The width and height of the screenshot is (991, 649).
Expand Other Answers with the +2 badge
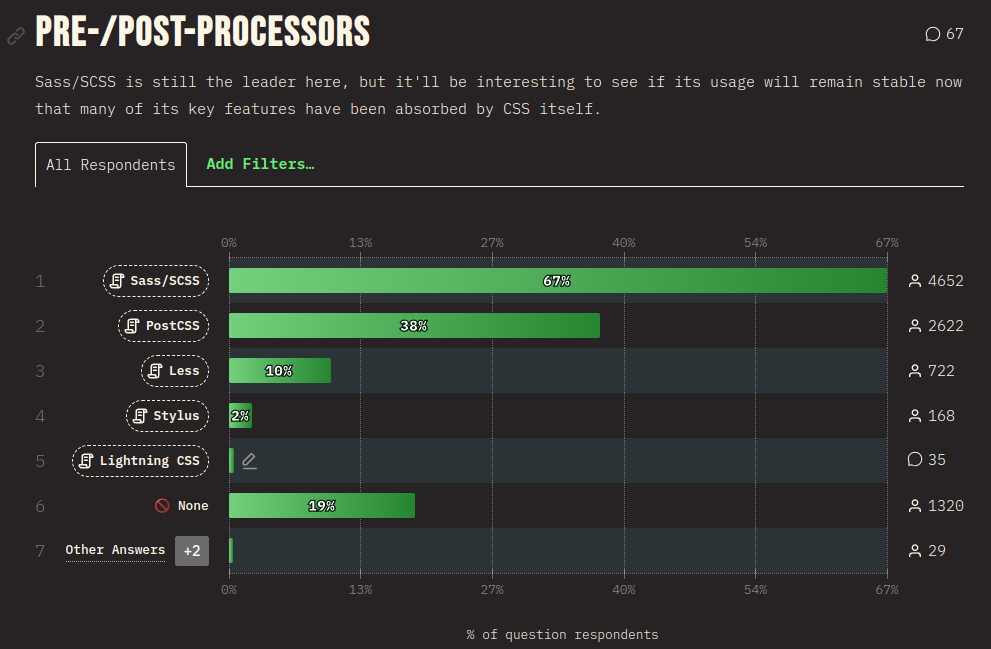pos(191,551)
